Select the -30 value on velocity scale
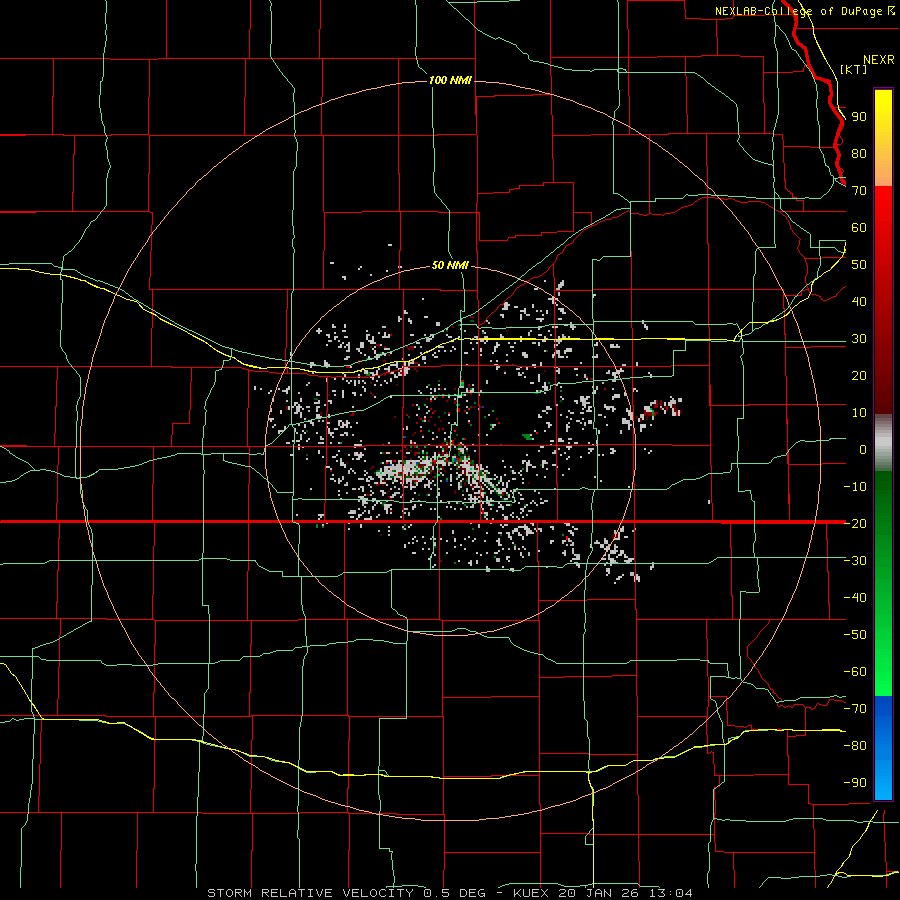The height and width of the screenshot is (900, 900). click(855, 561)
